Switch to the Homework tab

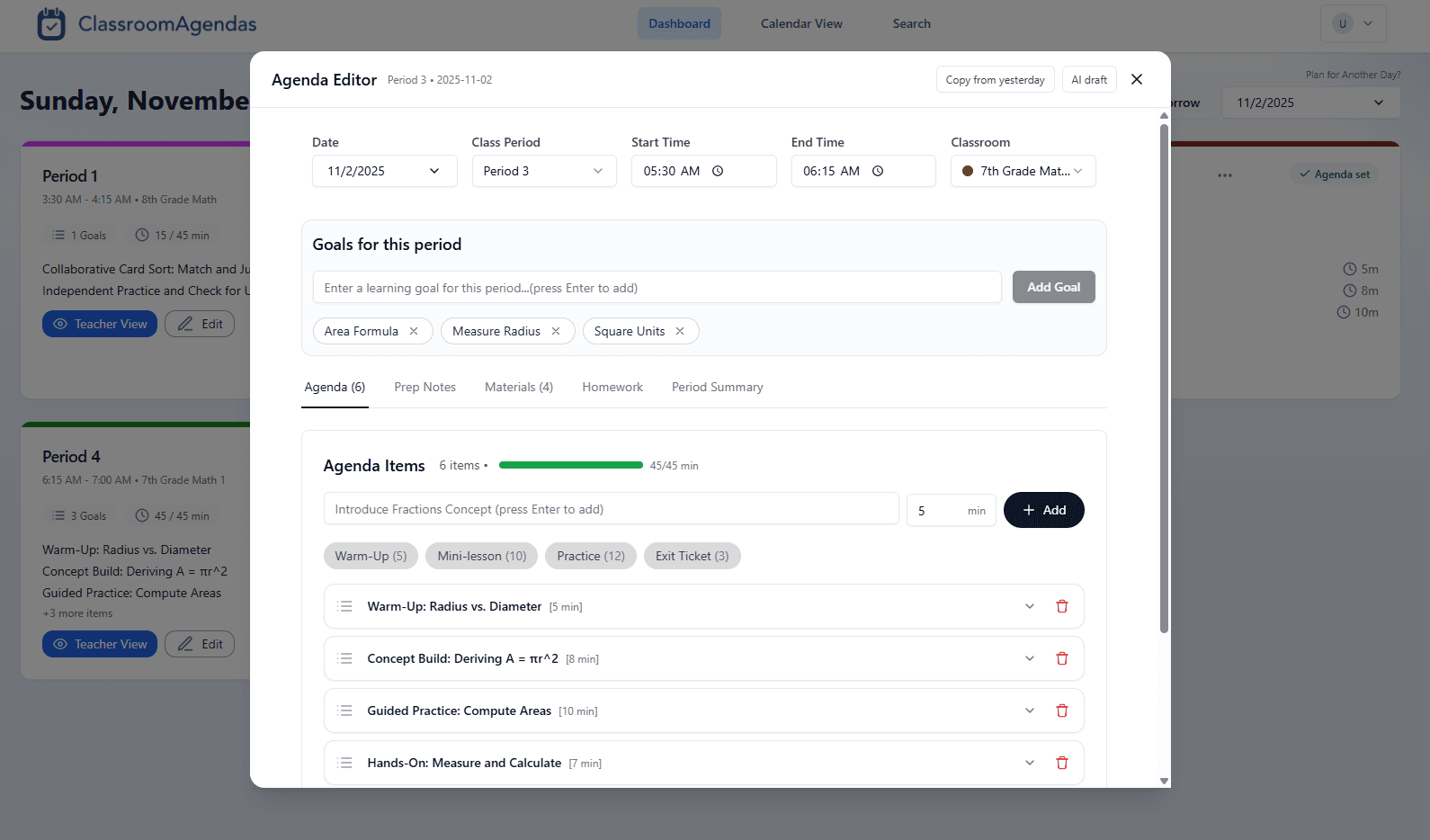click(x=612, y=388)
